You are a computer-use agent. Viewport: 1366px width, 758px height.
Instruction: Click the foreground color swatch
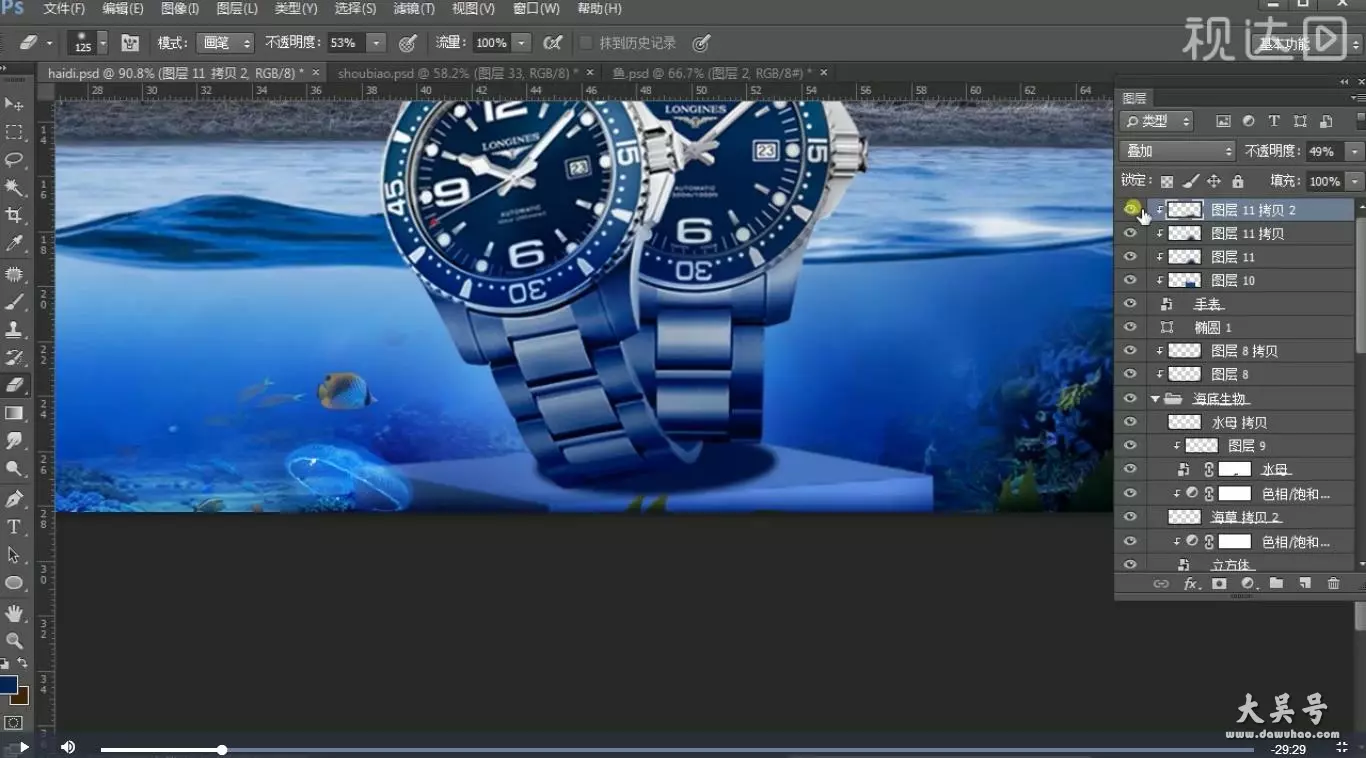[8, 685]
